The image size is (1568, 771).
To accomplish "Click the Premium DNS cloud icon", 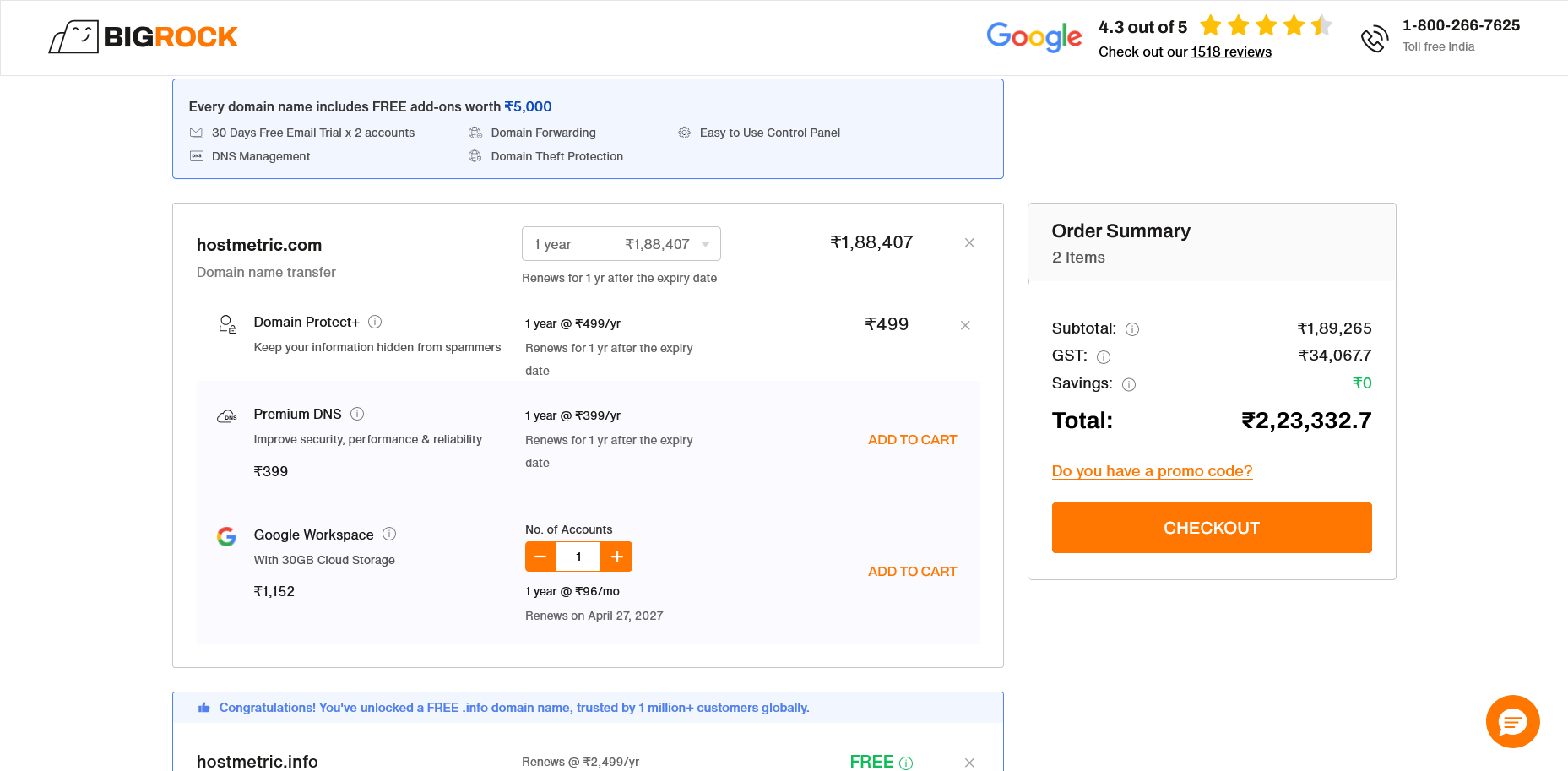I will point(227,416).
